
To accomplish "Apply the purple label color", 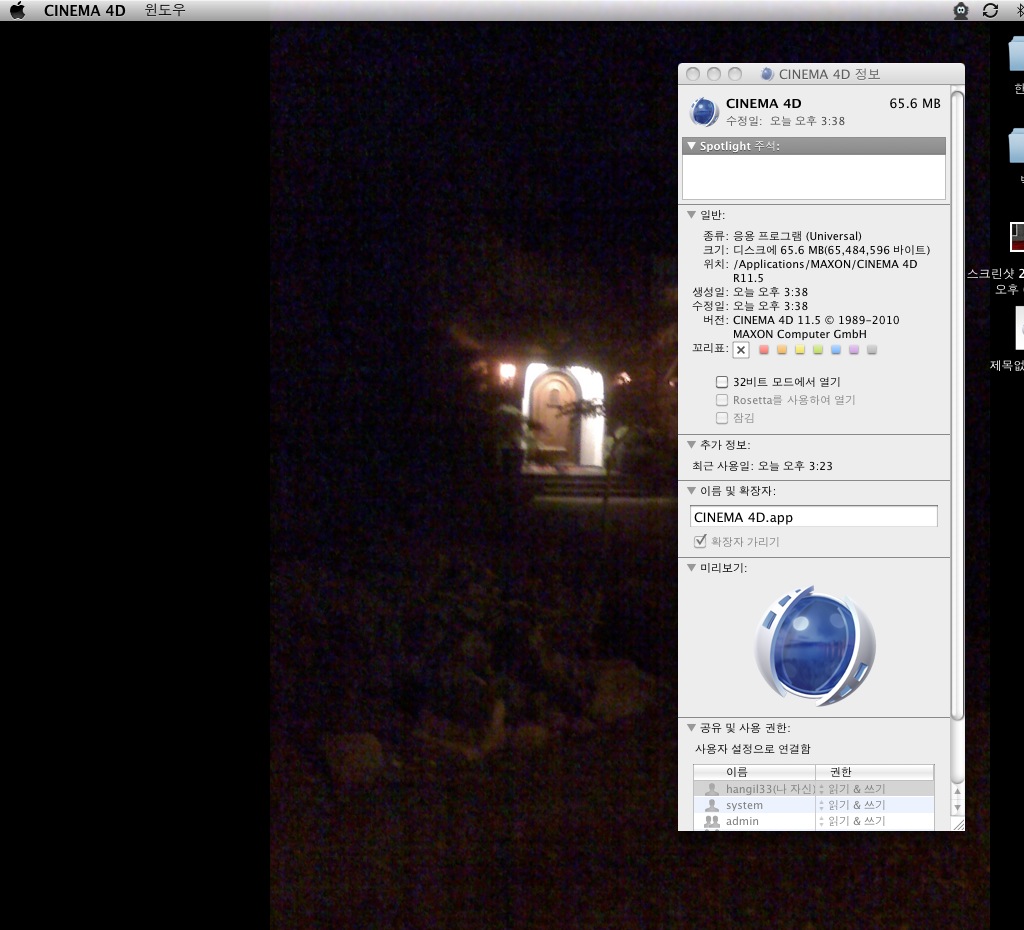I will pyautogui.click(x=854, y=350).
